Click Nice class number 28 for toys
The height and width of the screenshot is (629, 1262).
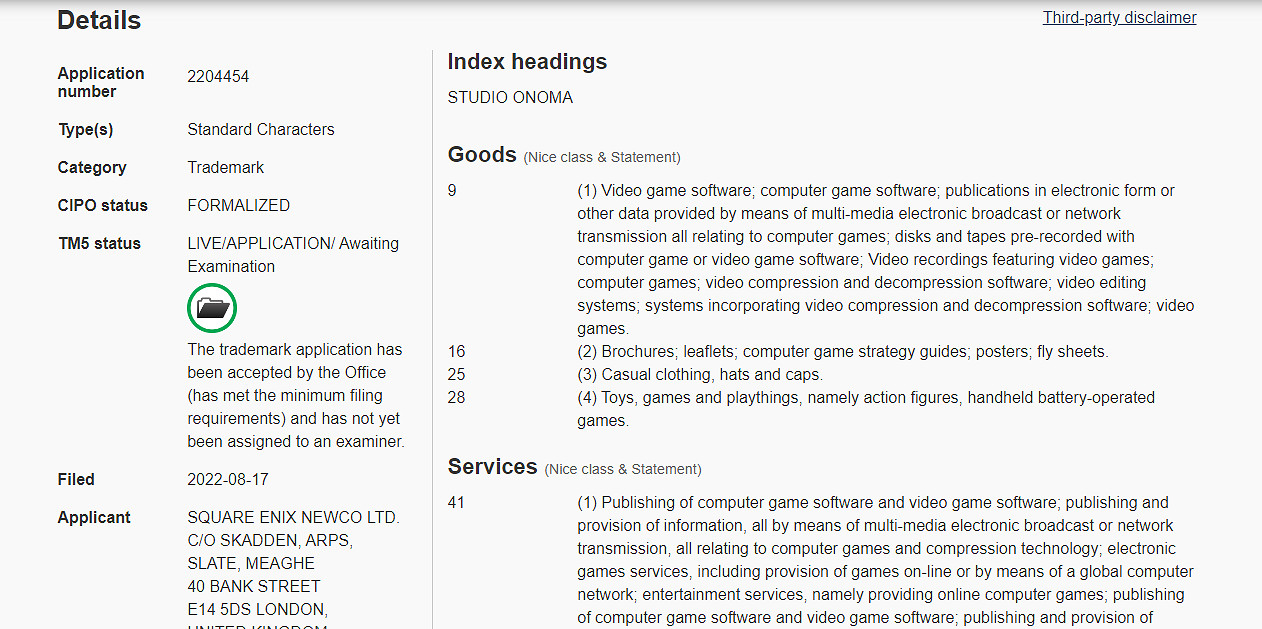click(x=456, y=397)
